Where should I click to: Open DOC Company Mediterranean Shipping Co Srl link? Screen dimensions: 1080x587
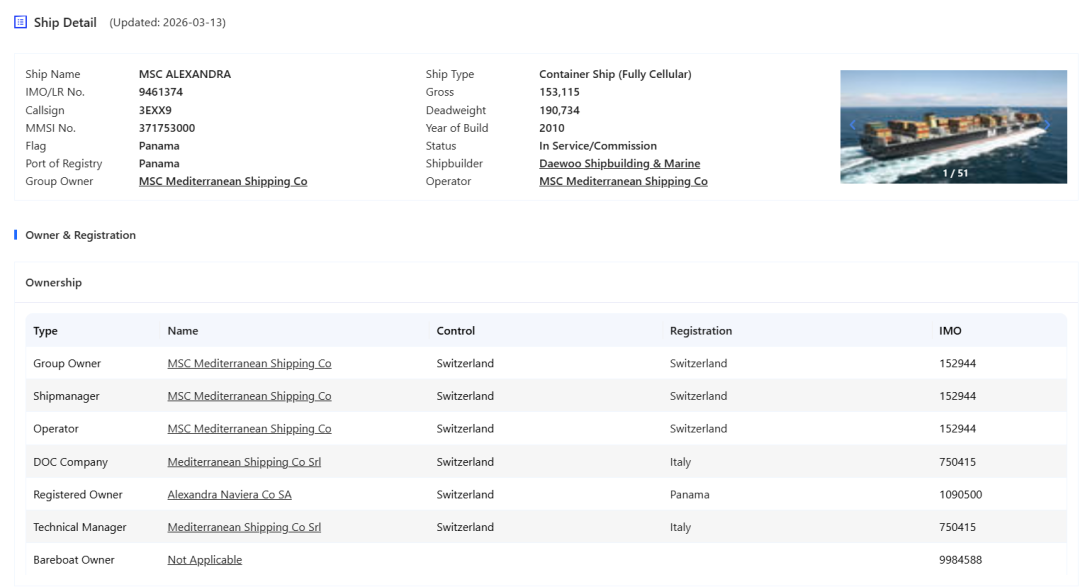244,462
